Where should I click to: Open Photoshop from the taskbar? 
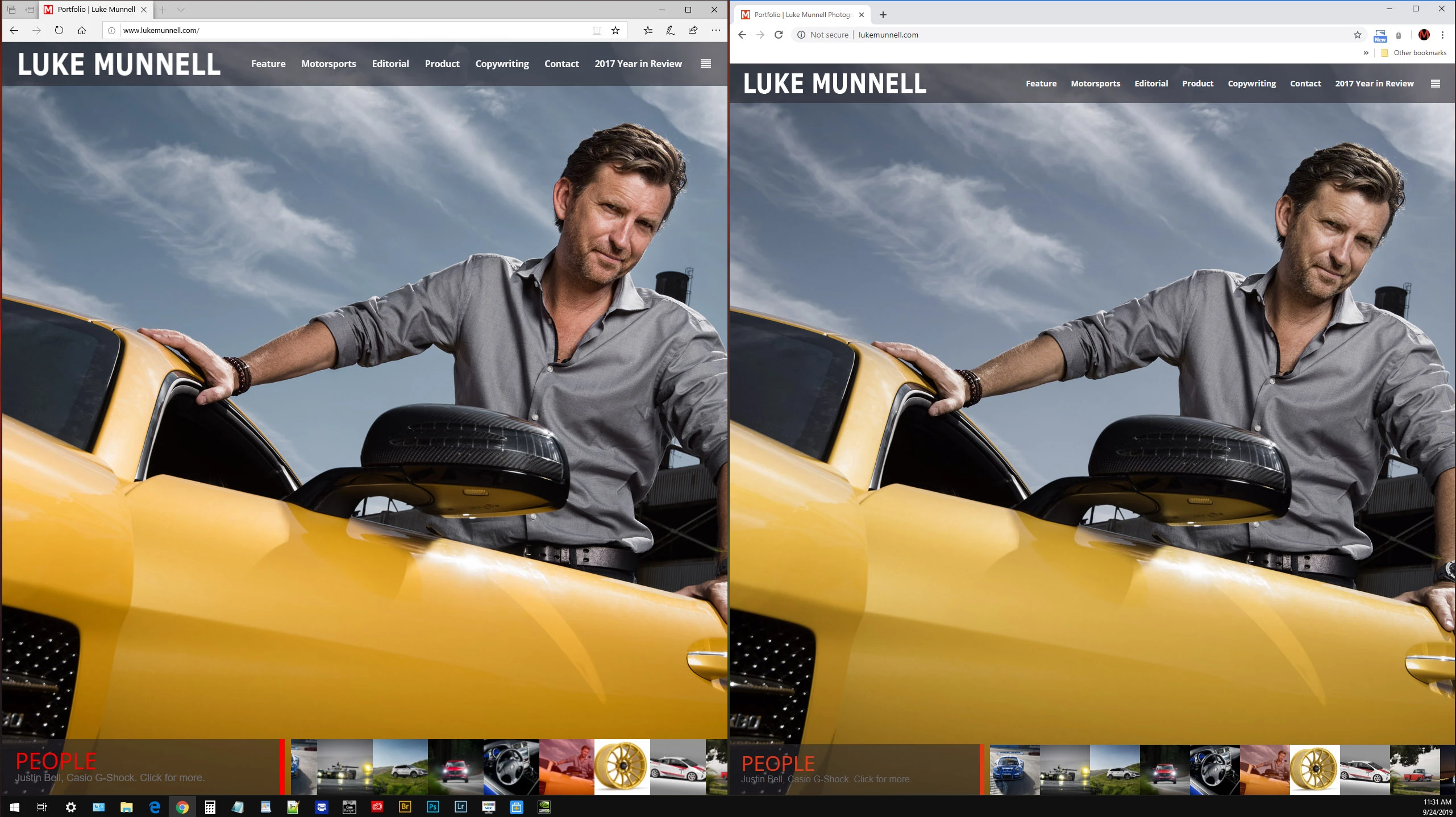(432, 807)
